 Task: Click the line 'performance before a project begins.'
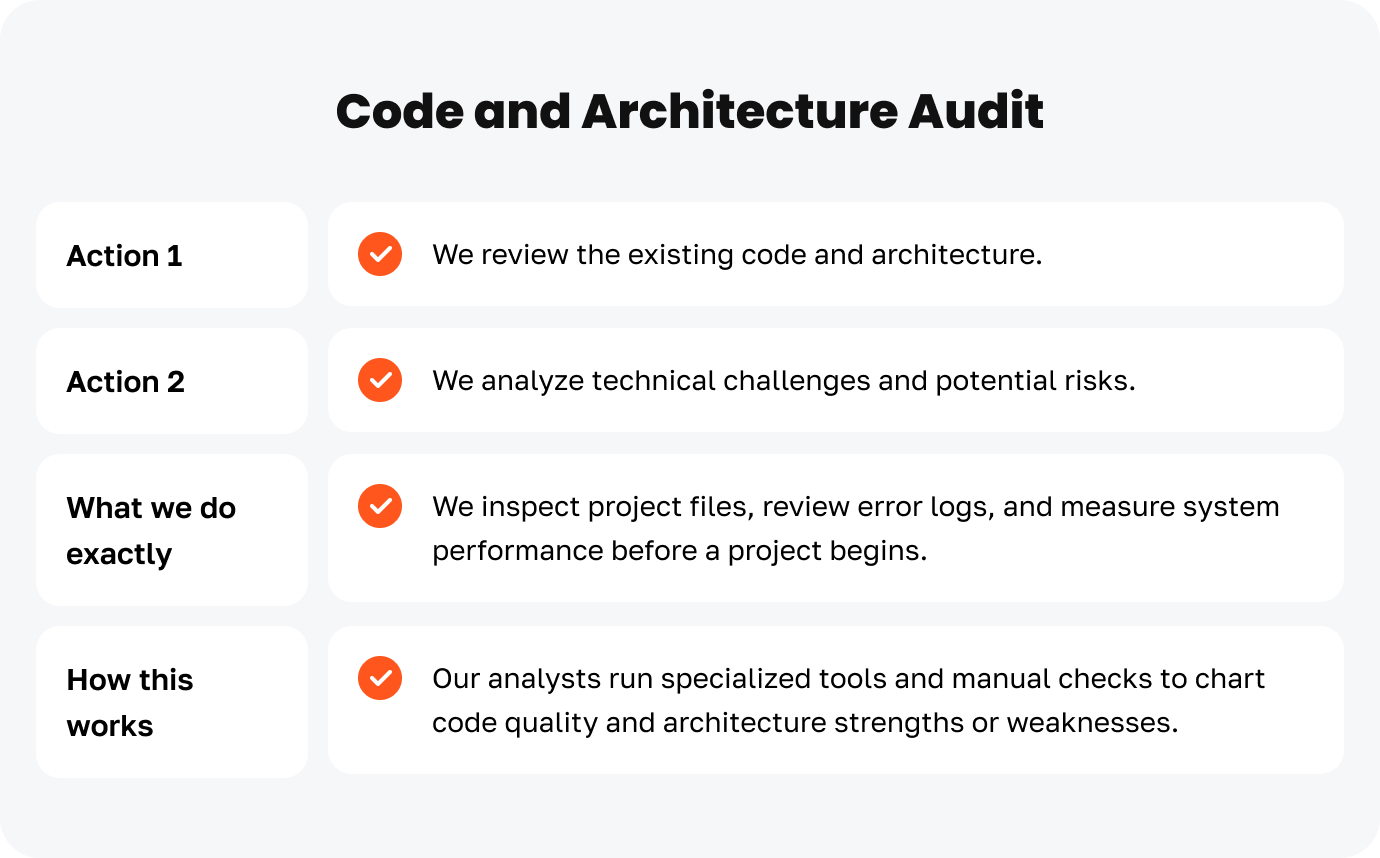(x=680, y=551)
